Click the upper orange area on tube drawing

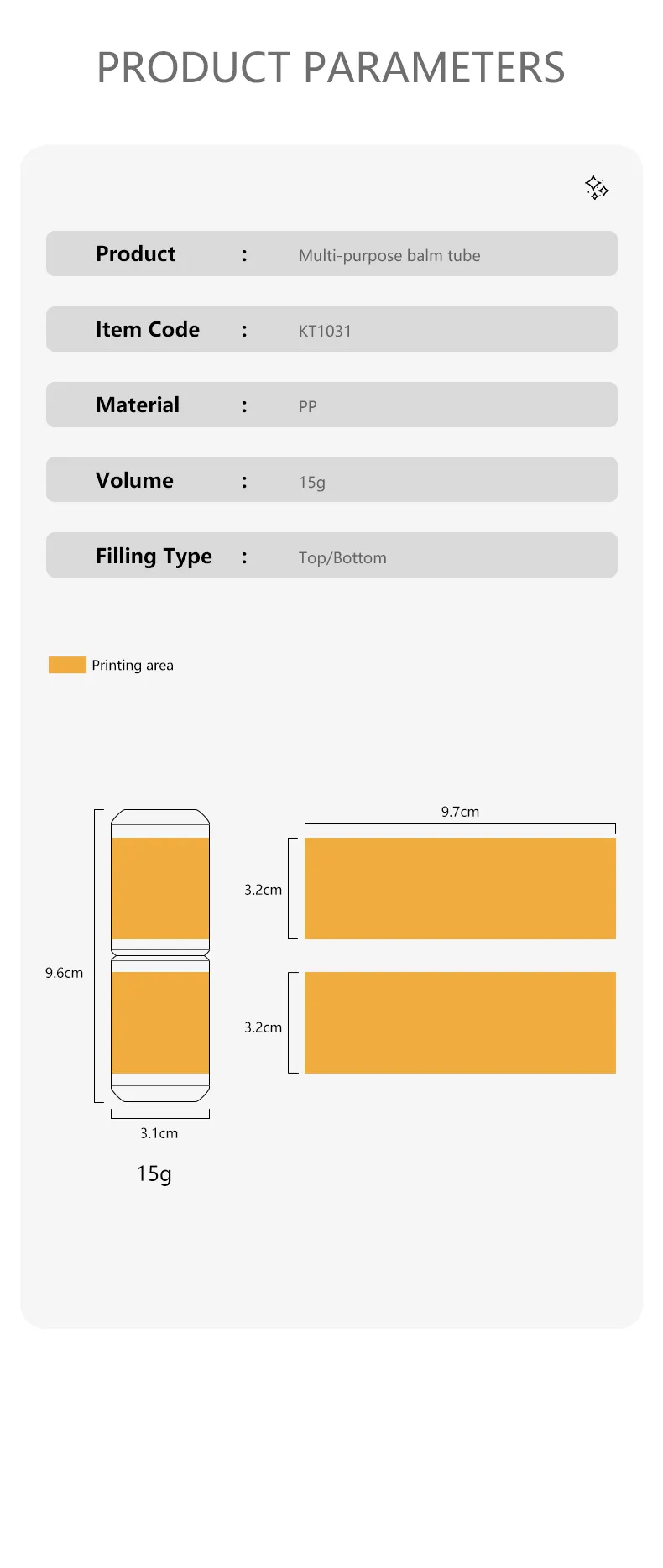tap(160, 888)
